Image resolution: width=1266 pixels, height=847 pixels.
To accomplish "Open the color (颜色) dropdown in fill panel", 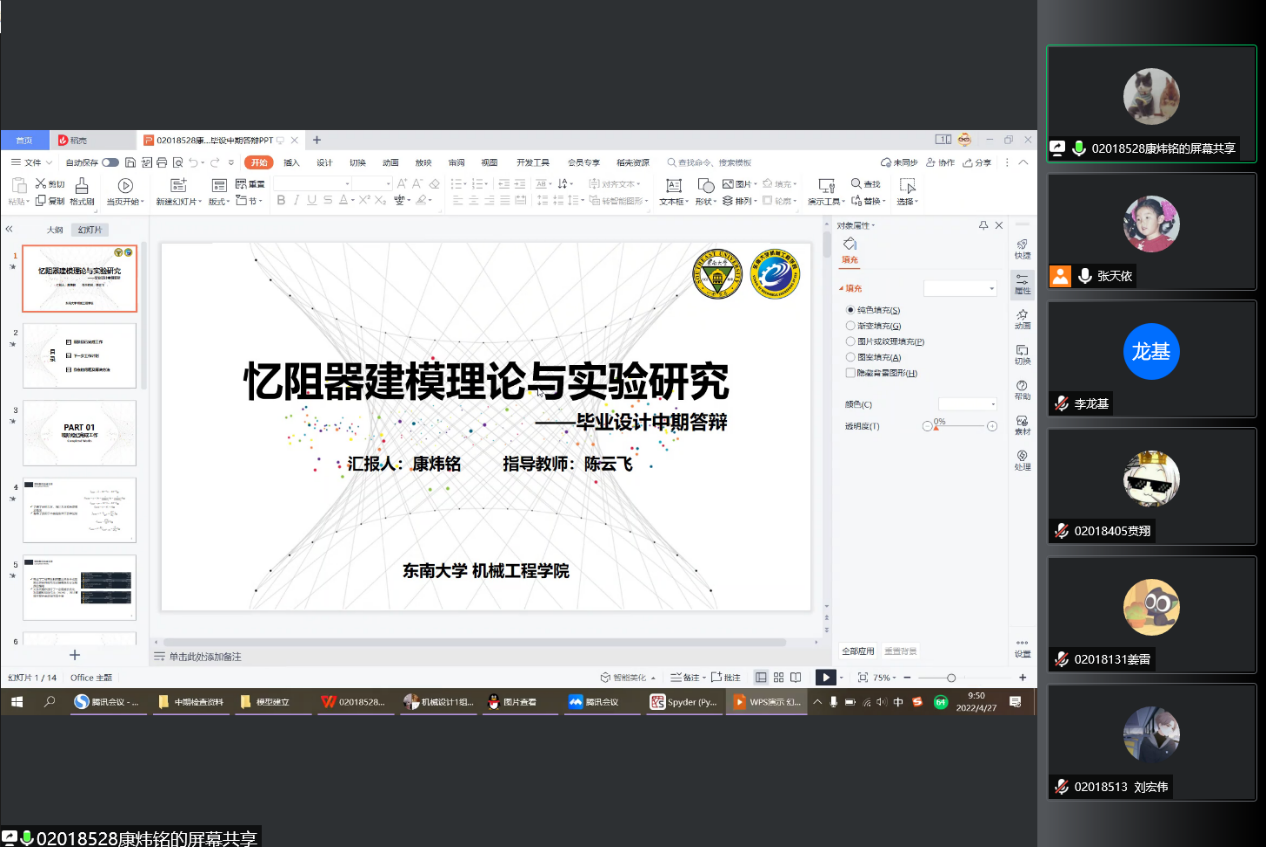I will (x=967, y=404).
